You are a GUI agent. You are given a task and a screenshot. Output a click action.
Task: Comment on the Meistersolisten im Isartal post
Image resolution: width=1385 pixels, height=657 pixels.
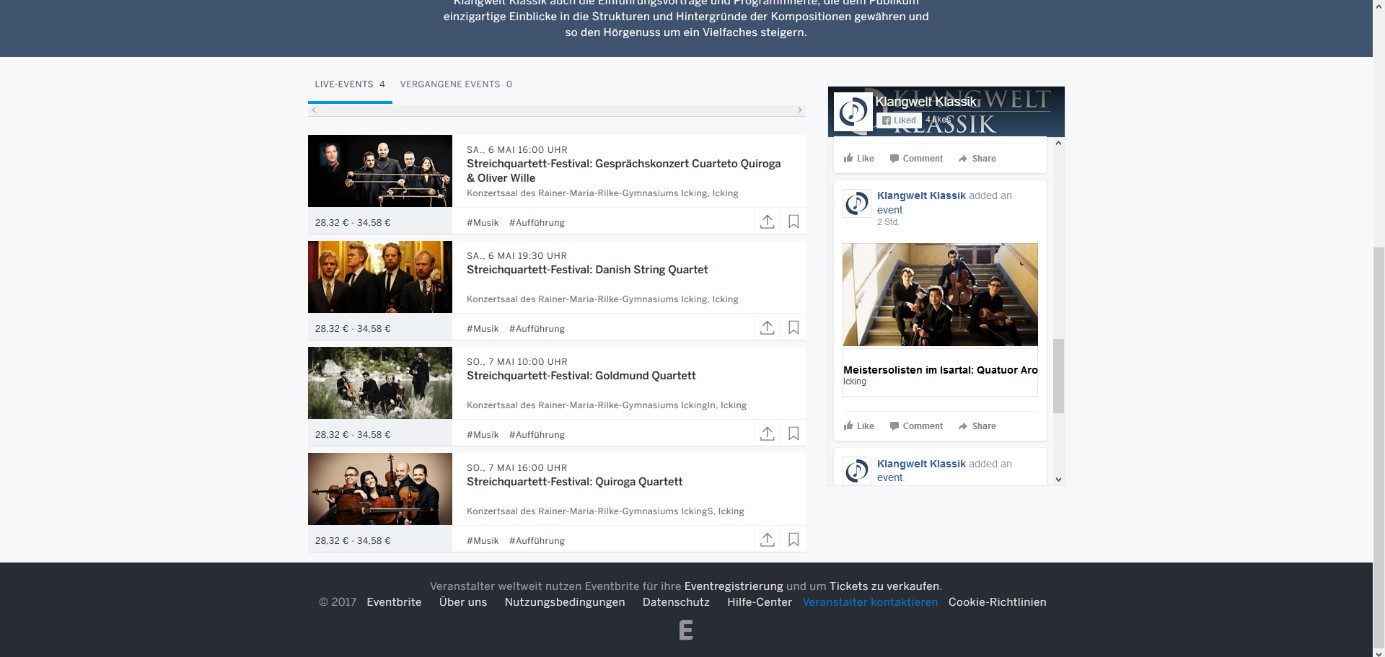[x=916, y=426]
